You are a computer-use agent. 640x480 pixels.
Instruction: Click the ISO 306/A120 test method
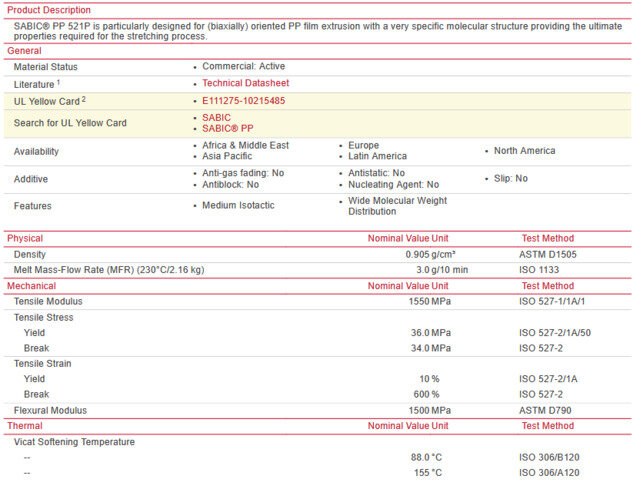pos(549,473)
